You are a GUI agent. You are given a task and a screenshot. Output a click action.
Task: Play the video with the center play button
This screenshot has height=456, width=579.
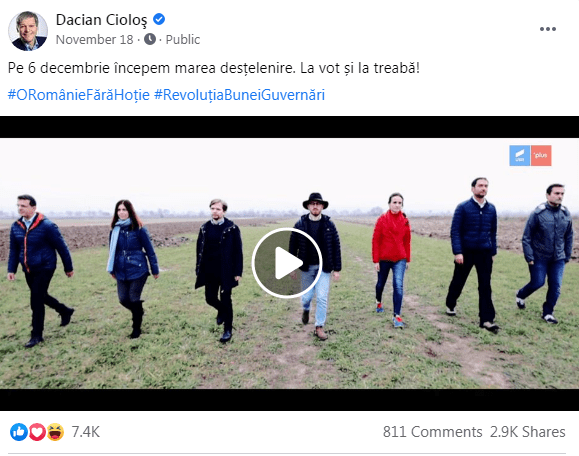287,263
